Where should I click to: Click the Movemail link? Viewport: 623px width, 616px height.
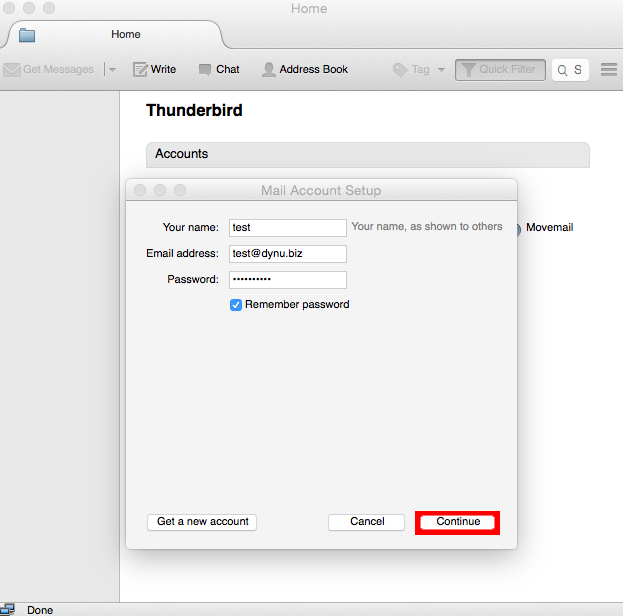(549, 227)
